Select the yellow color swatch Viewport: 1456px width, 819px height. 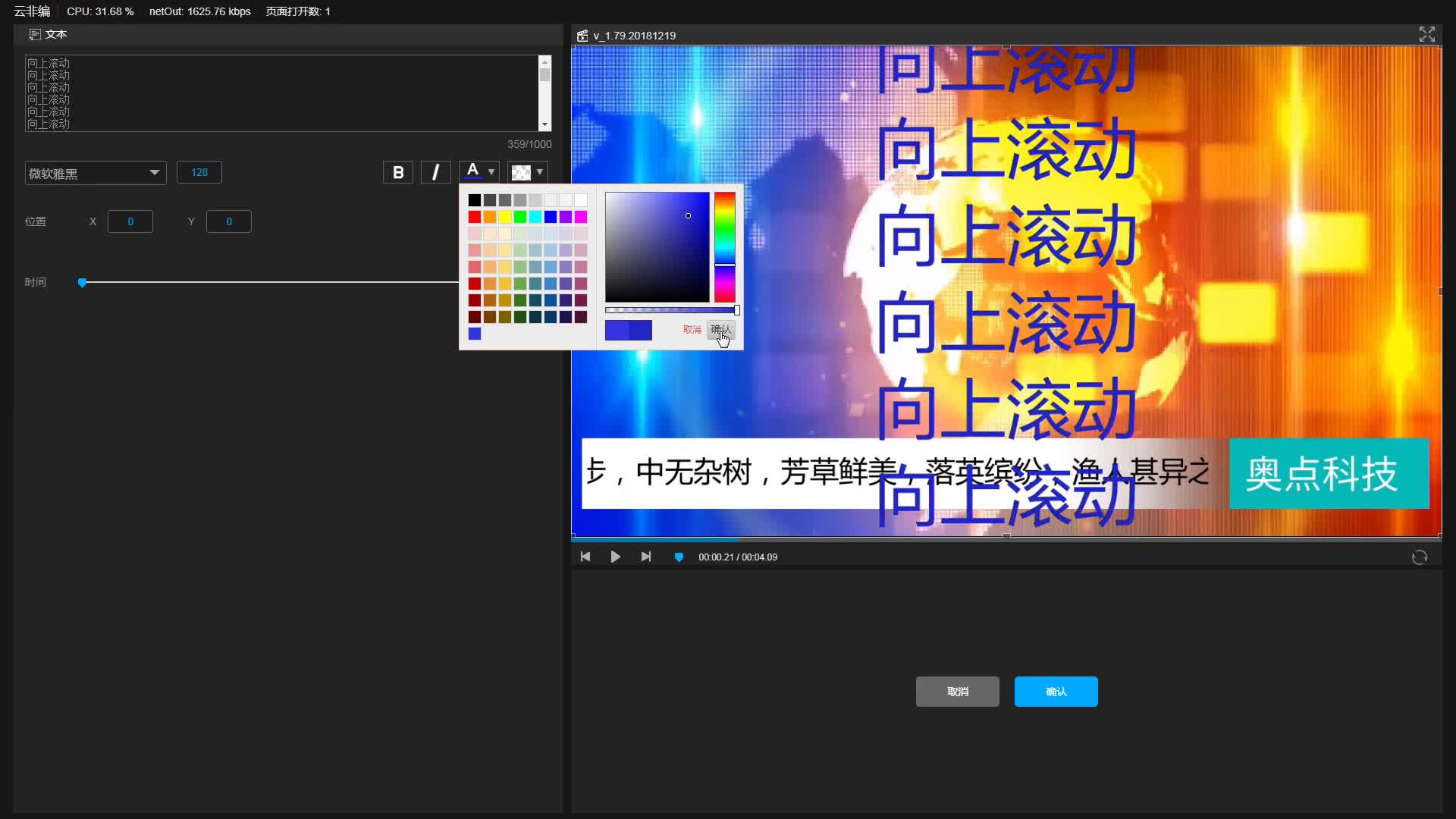pos(505,217)
